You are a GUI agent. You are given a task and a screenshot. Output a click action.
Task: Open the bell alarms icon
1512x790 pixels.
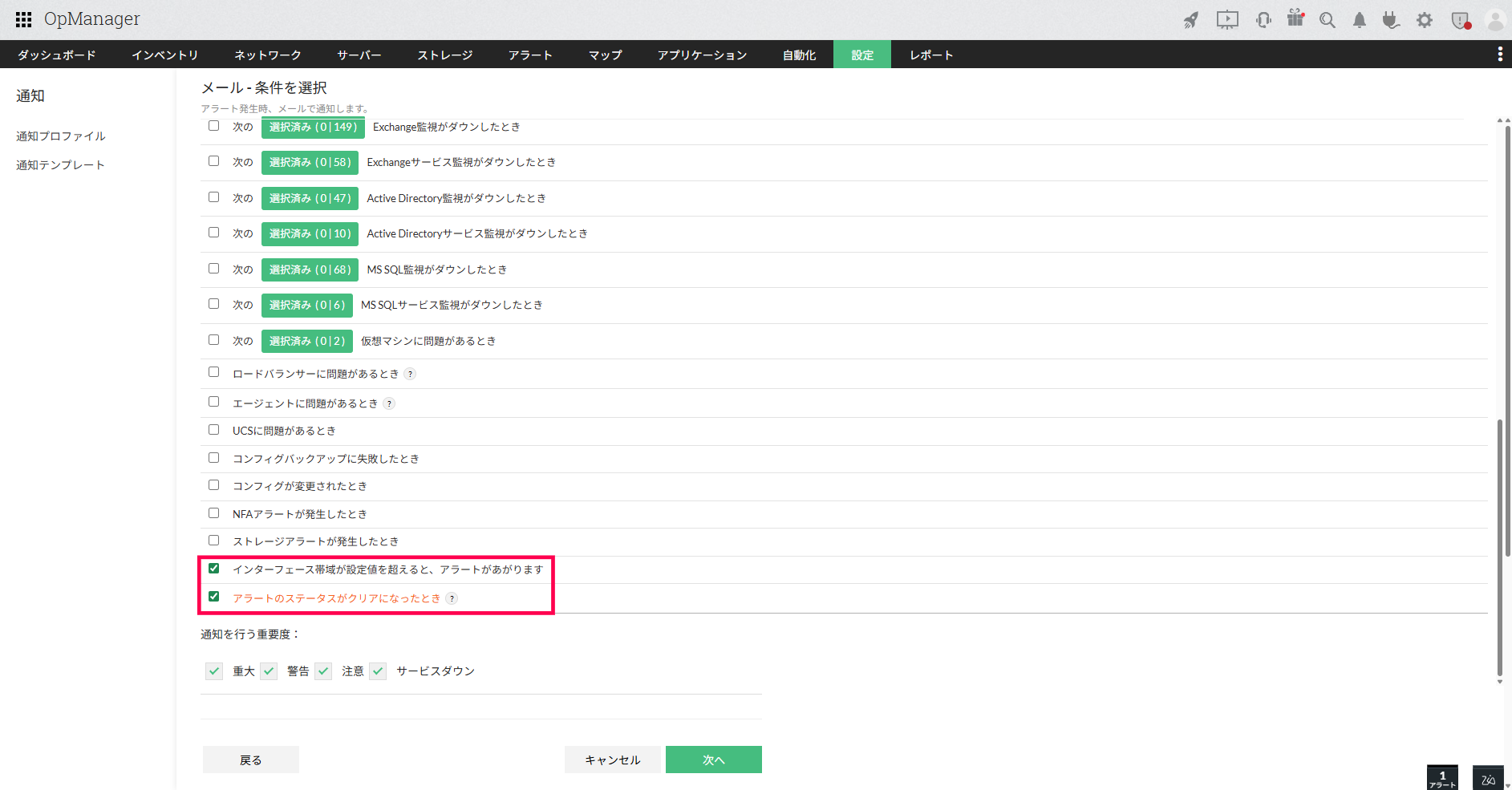pyautogui.click(x=1360, y=20)
